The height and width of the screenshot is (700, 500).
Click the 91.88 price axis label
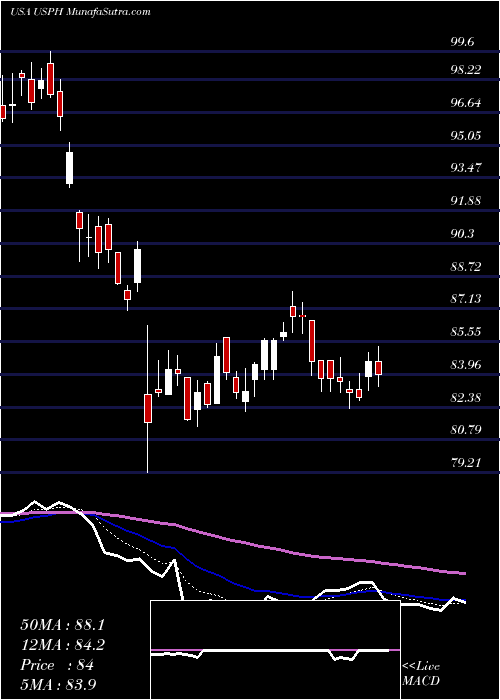(x=467, y=201)
